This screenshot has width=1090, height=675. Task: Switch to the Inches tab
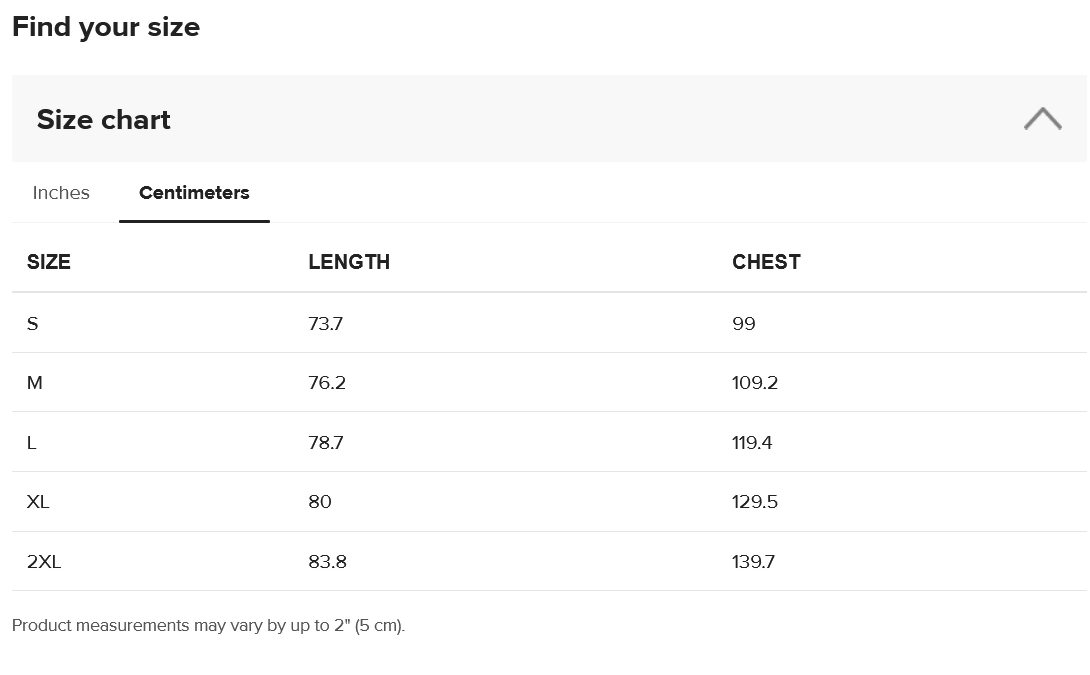61,193
